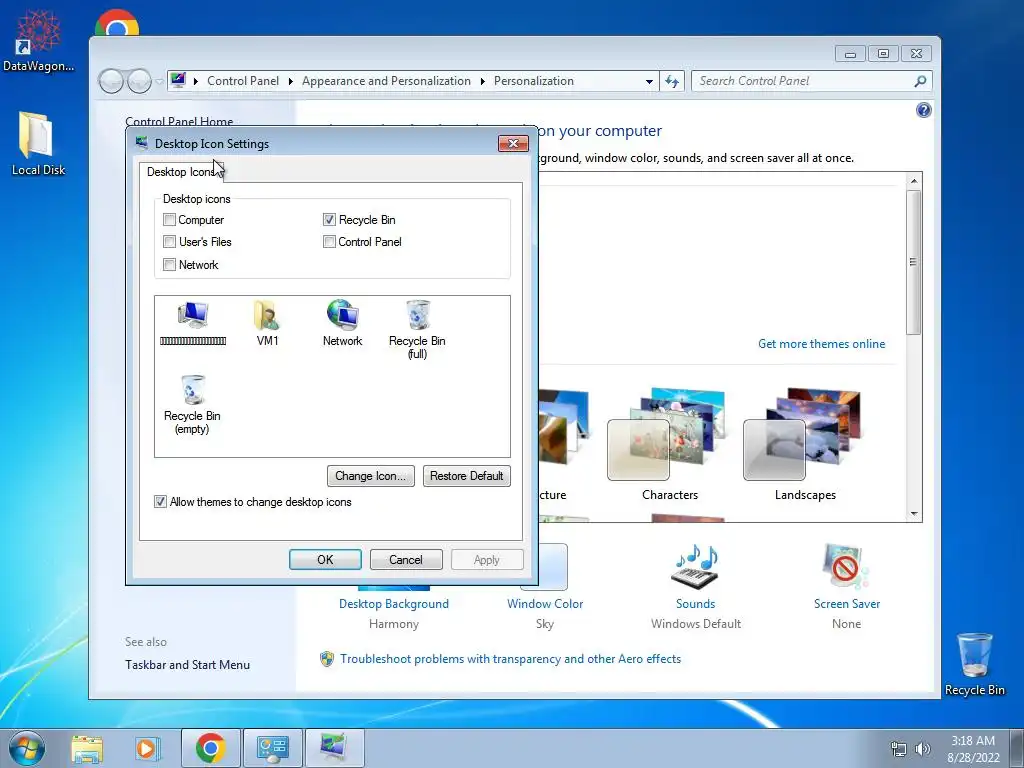Open Taskbar and Start Menu link
1024x768 pixels.
pyautogui.click(x=187, y=665)
